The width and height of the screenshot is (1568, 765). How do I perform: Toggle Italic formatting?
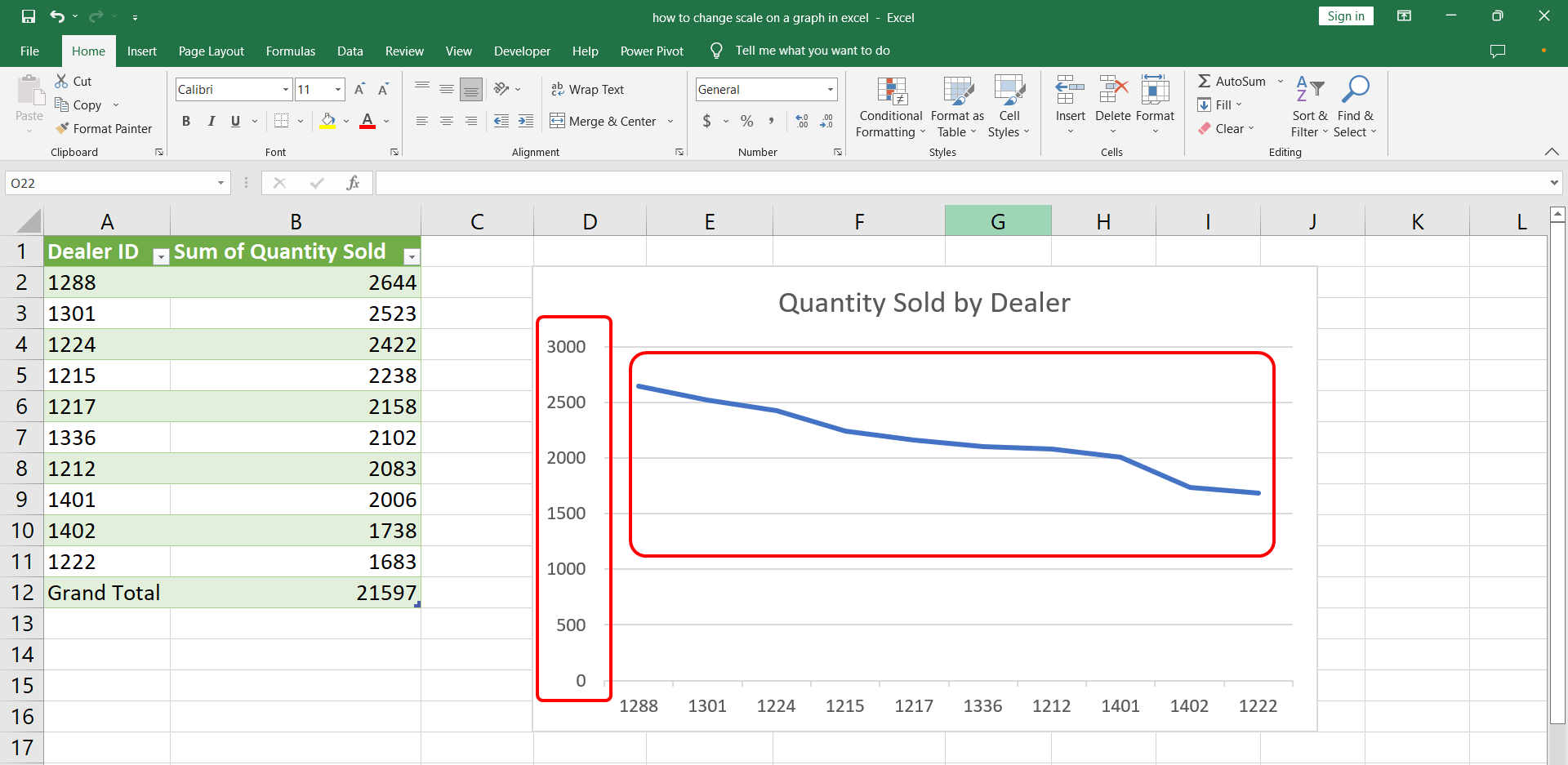[x=211, y=121]
